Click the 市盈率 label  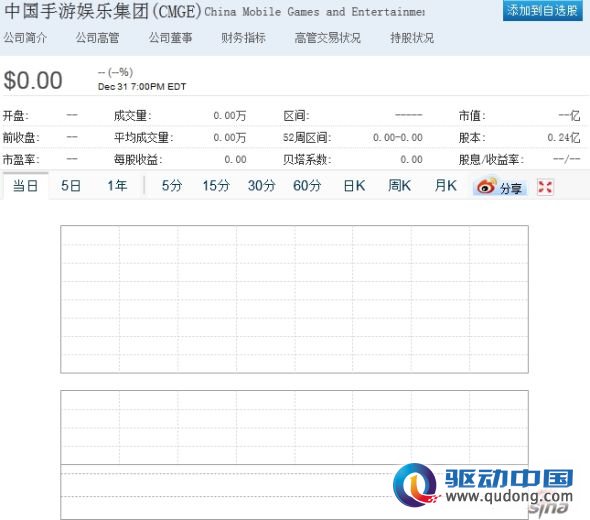point(21,160)
